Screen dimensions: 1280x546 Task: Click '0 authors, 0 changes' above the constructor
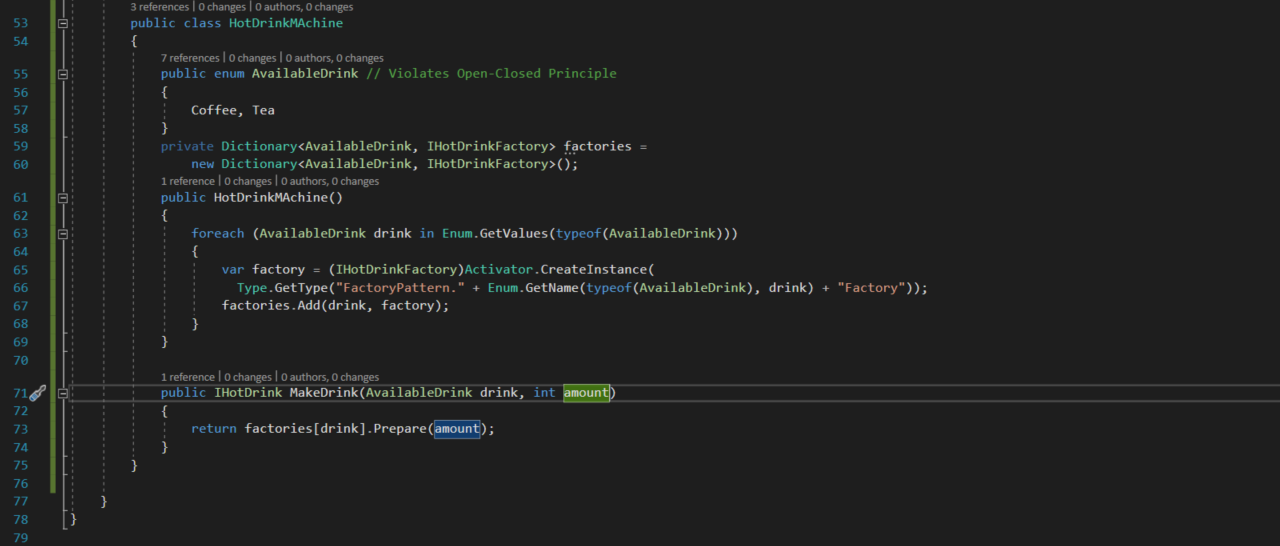[330, 181]
